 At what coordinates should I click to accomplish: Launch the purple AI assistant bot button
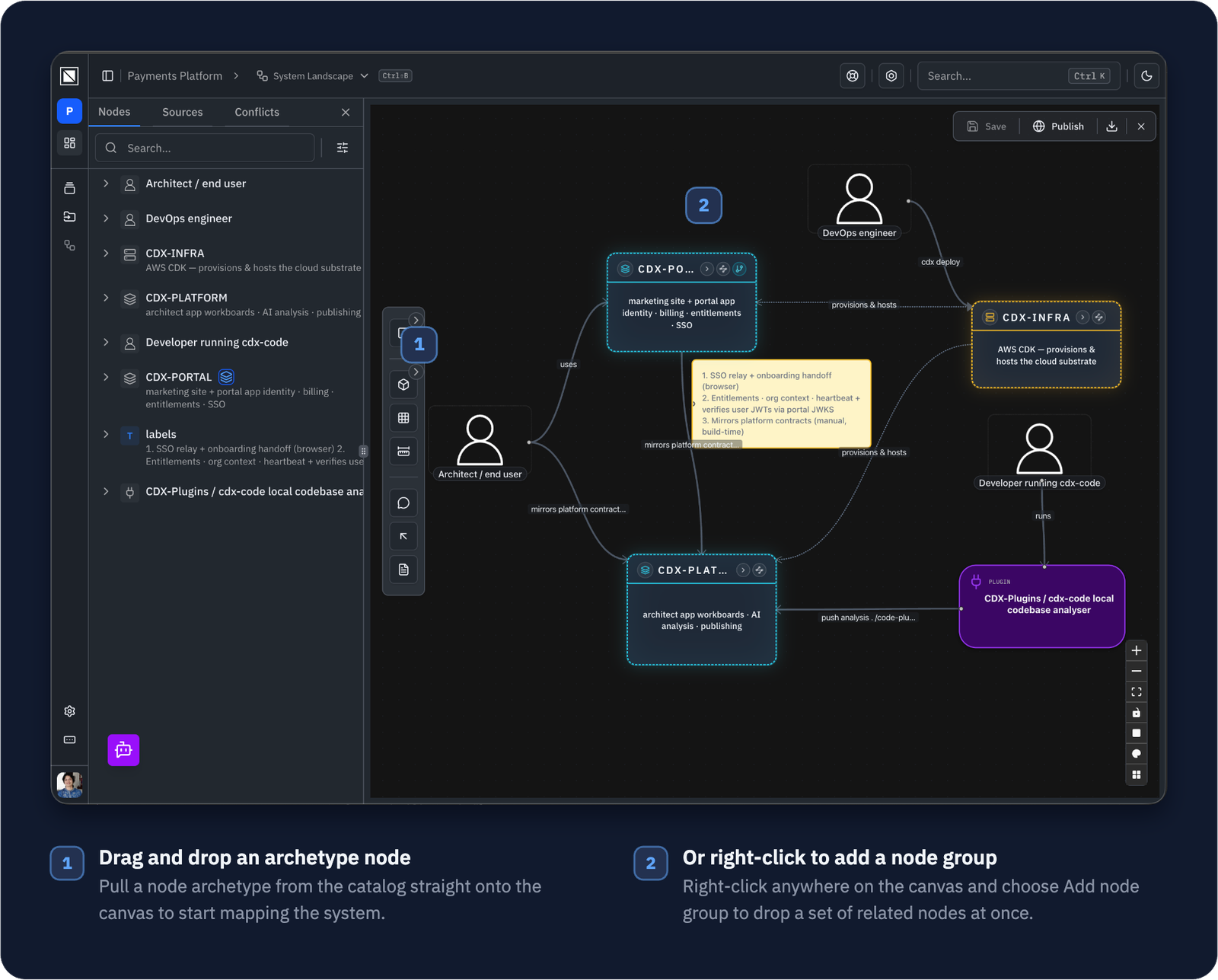(123, 750)
